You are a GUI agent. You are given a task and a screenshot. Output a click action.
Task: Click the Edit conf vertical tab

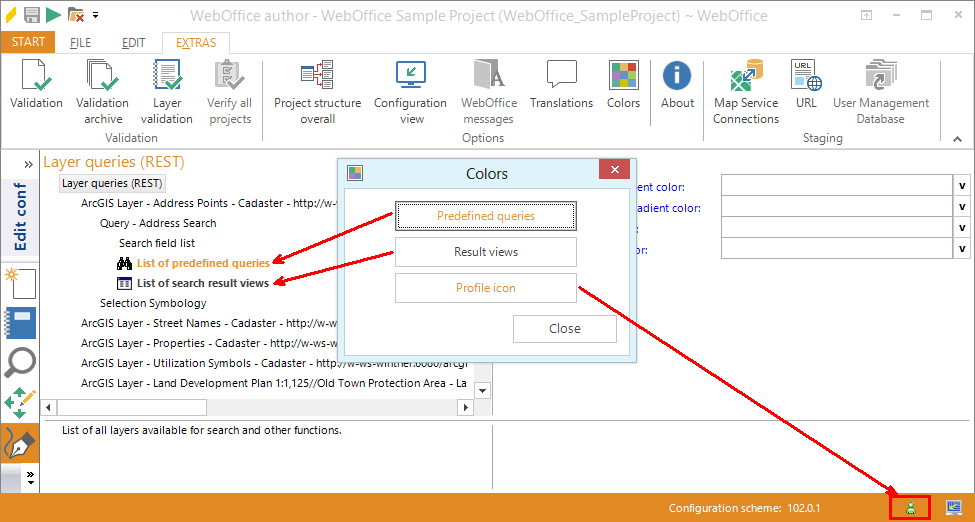click(x=20, y=217)
